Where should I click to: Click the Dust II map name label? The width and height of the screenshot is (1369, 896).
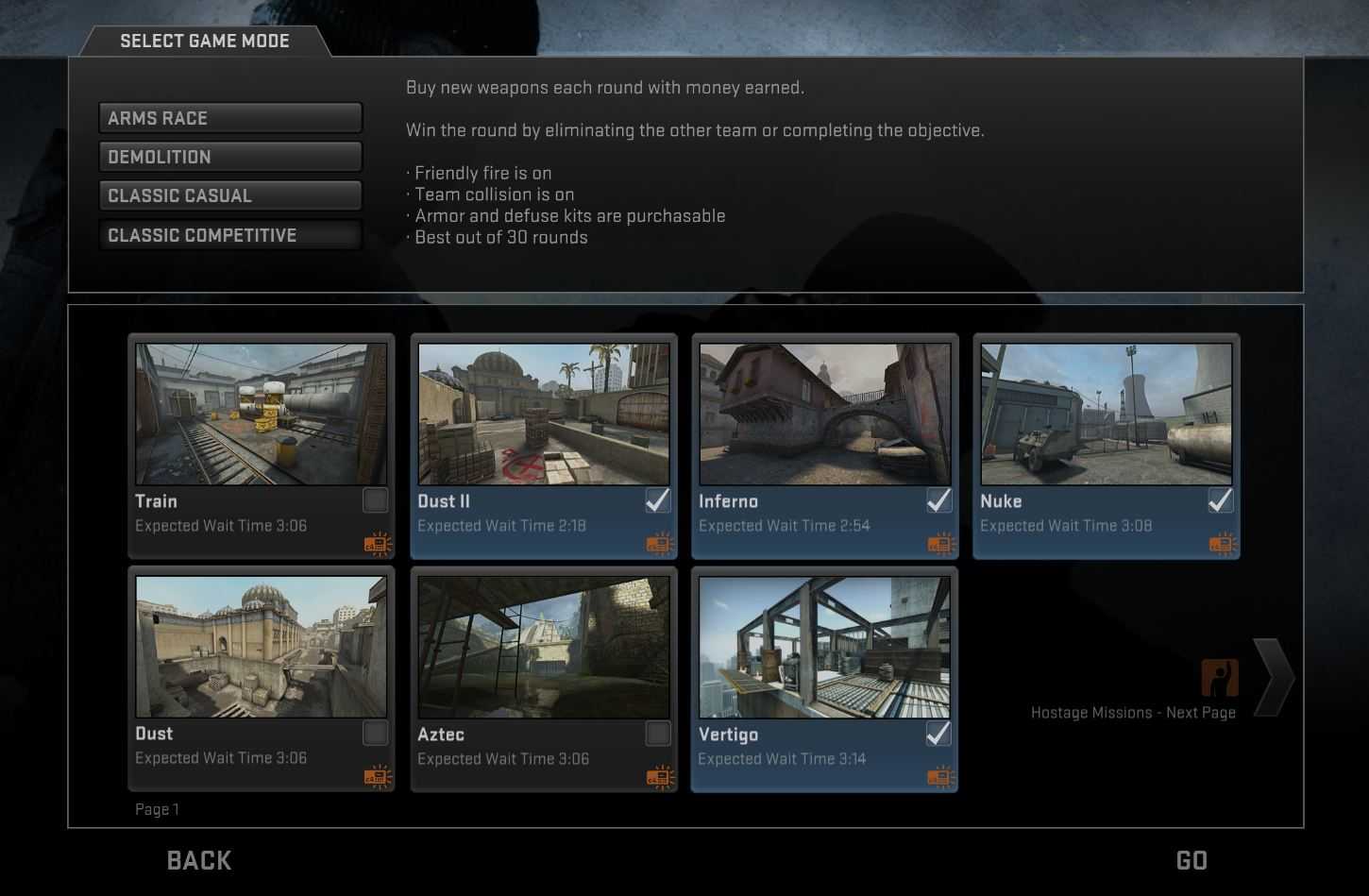point(444,501)
